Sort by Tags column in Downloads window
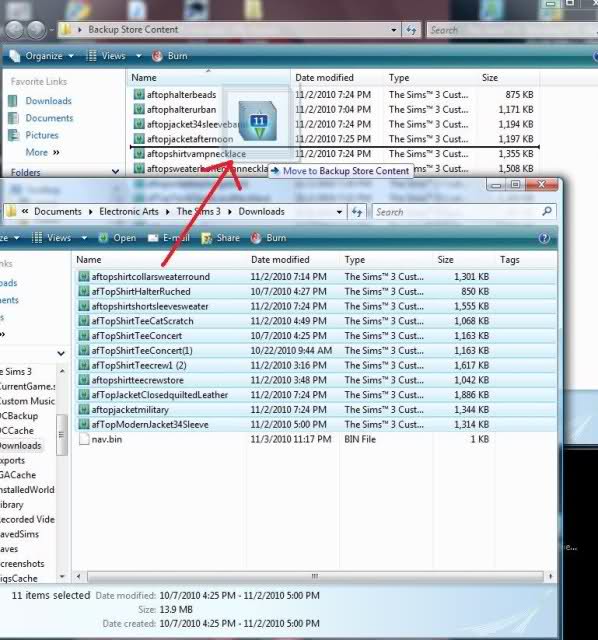Viewport: 598px width, 640px height. (509, 260)
